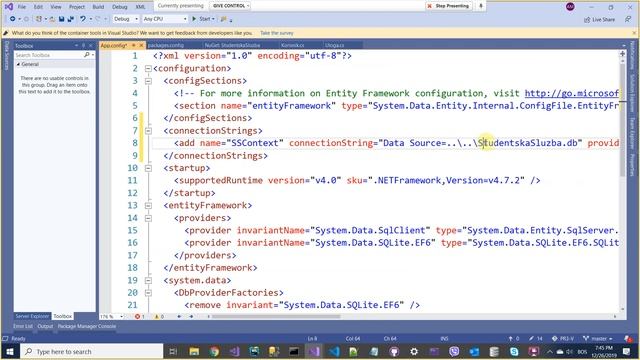
Task: Click the user account avatar
Action: [570, 7]
